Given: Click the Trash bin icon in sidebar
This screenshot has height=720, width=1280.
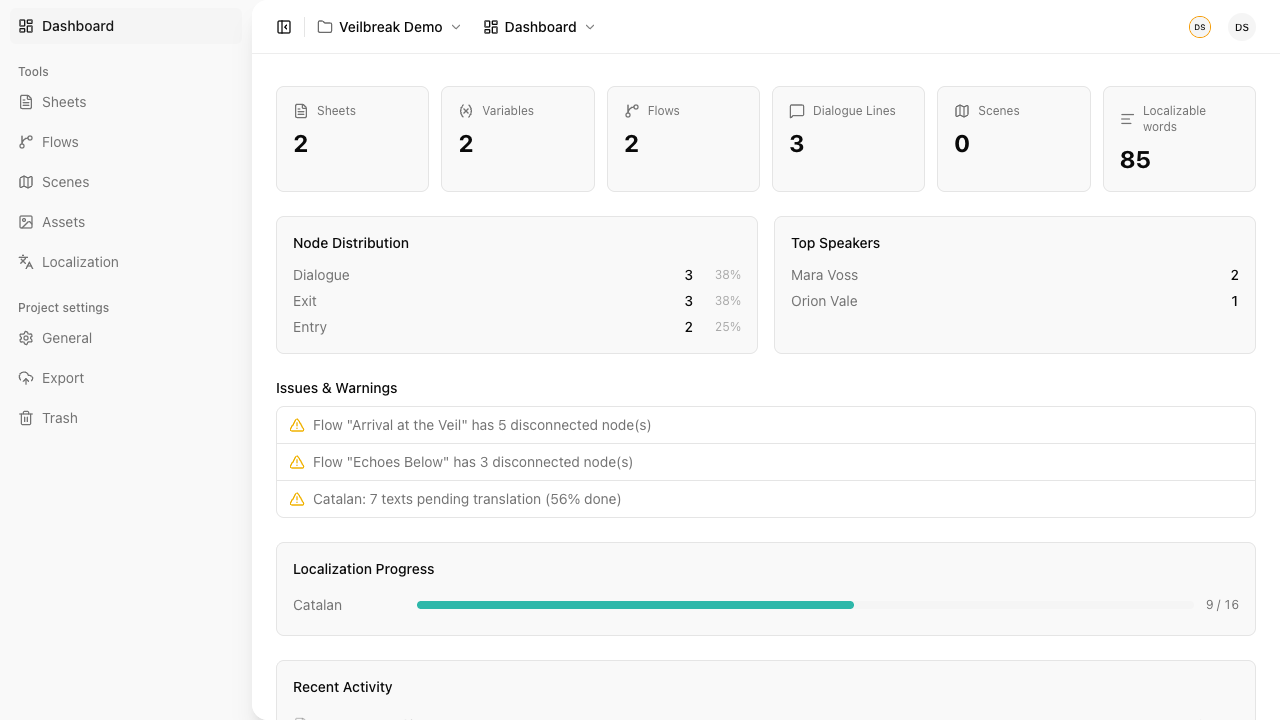Looking at the screenshot, I should coord(26,418).
